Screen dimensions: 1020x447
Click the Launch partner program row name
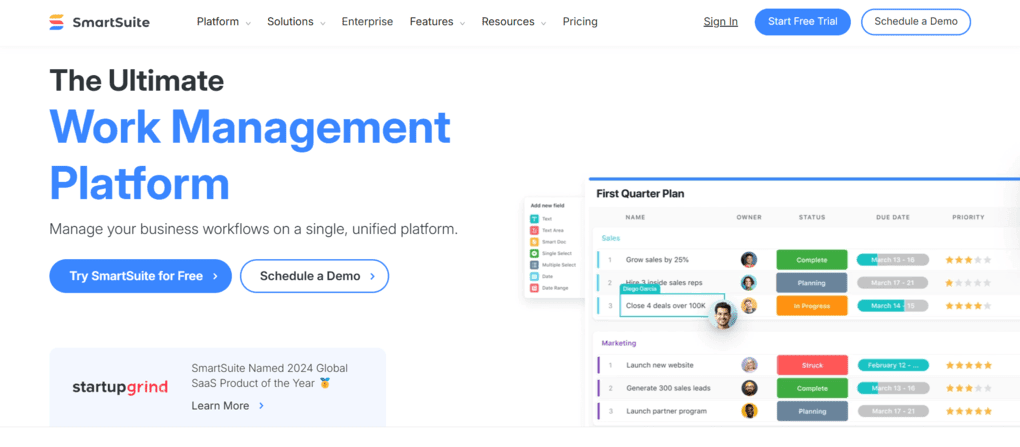pos(666,411)
